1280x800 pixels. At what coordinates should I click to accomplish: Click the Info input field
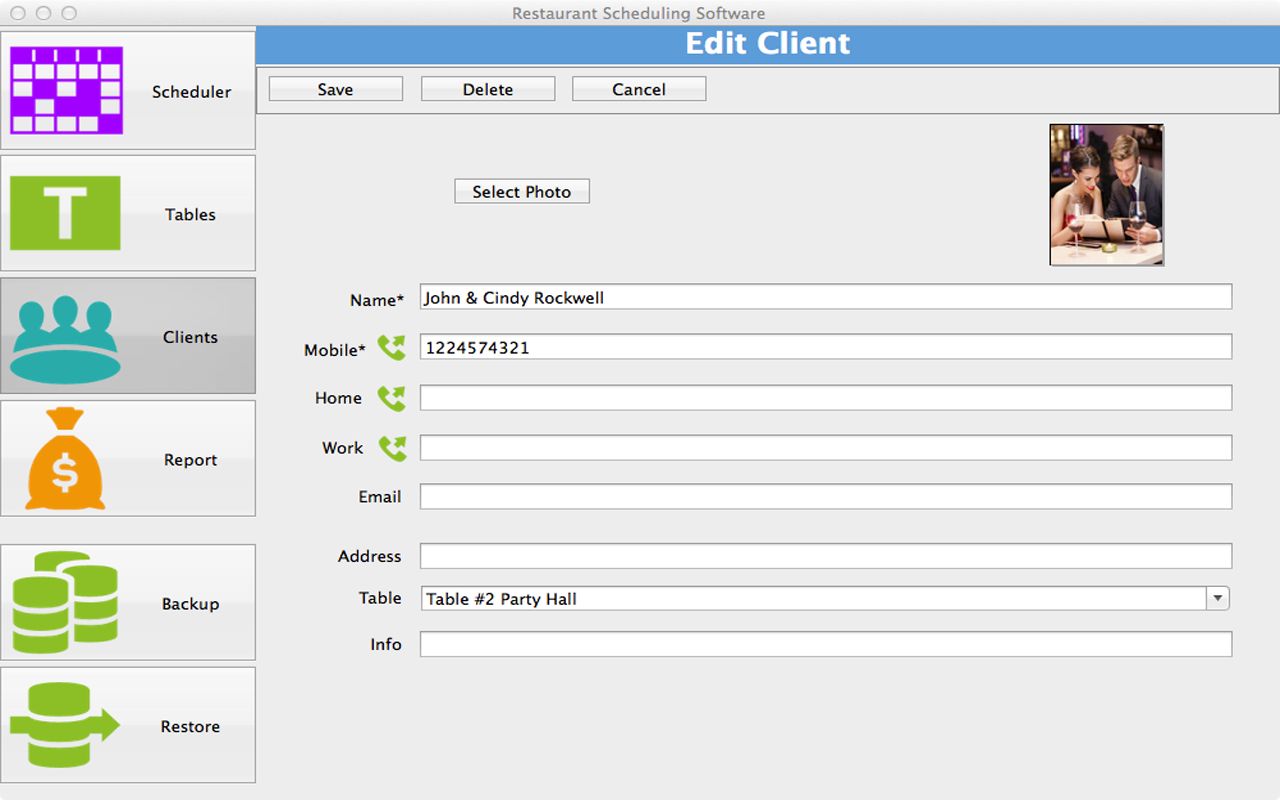[826, 644]
